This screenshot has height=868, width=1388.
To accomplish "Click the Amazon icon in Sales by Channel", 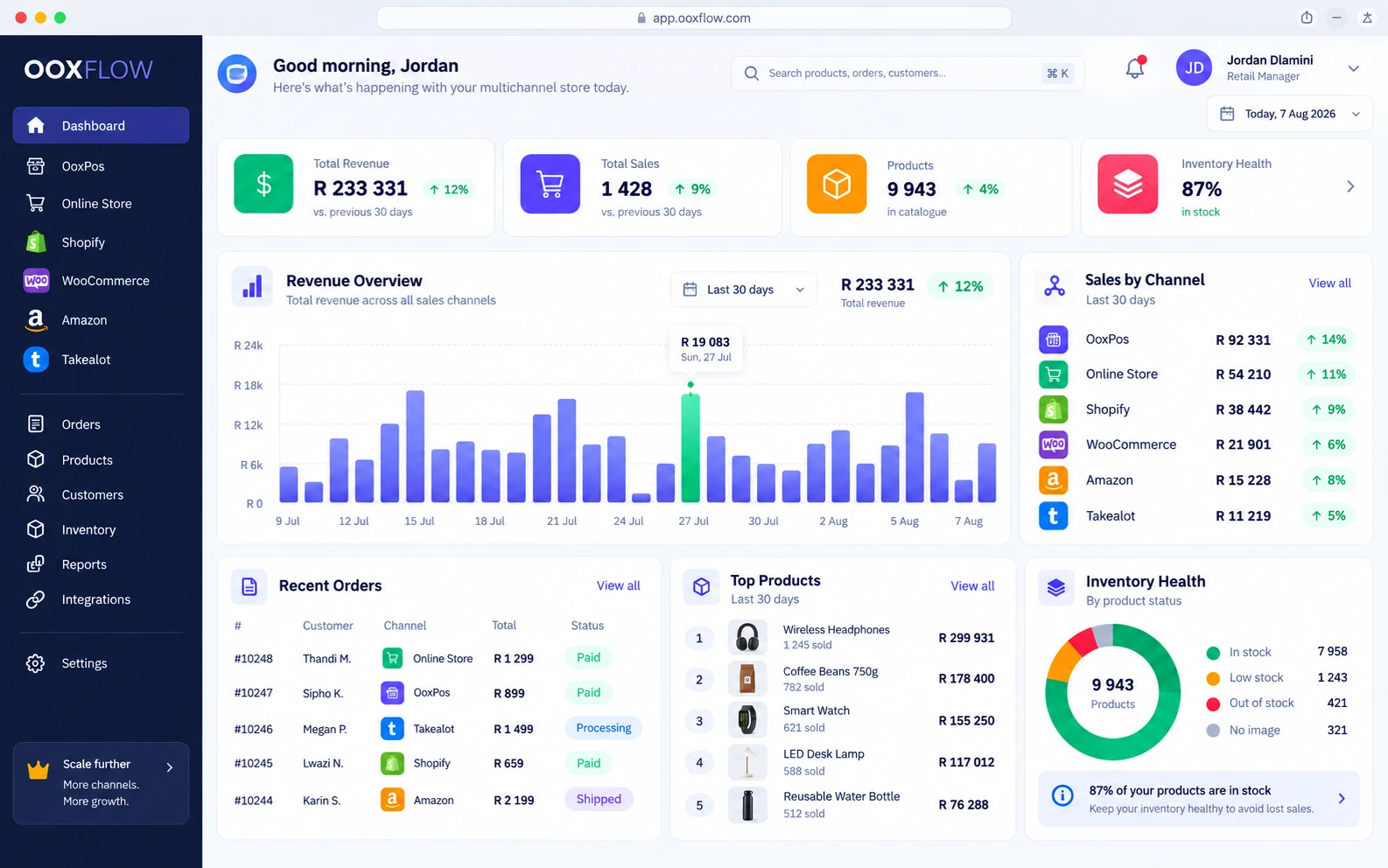I will pyautogui.click(x=1054, y=480).
